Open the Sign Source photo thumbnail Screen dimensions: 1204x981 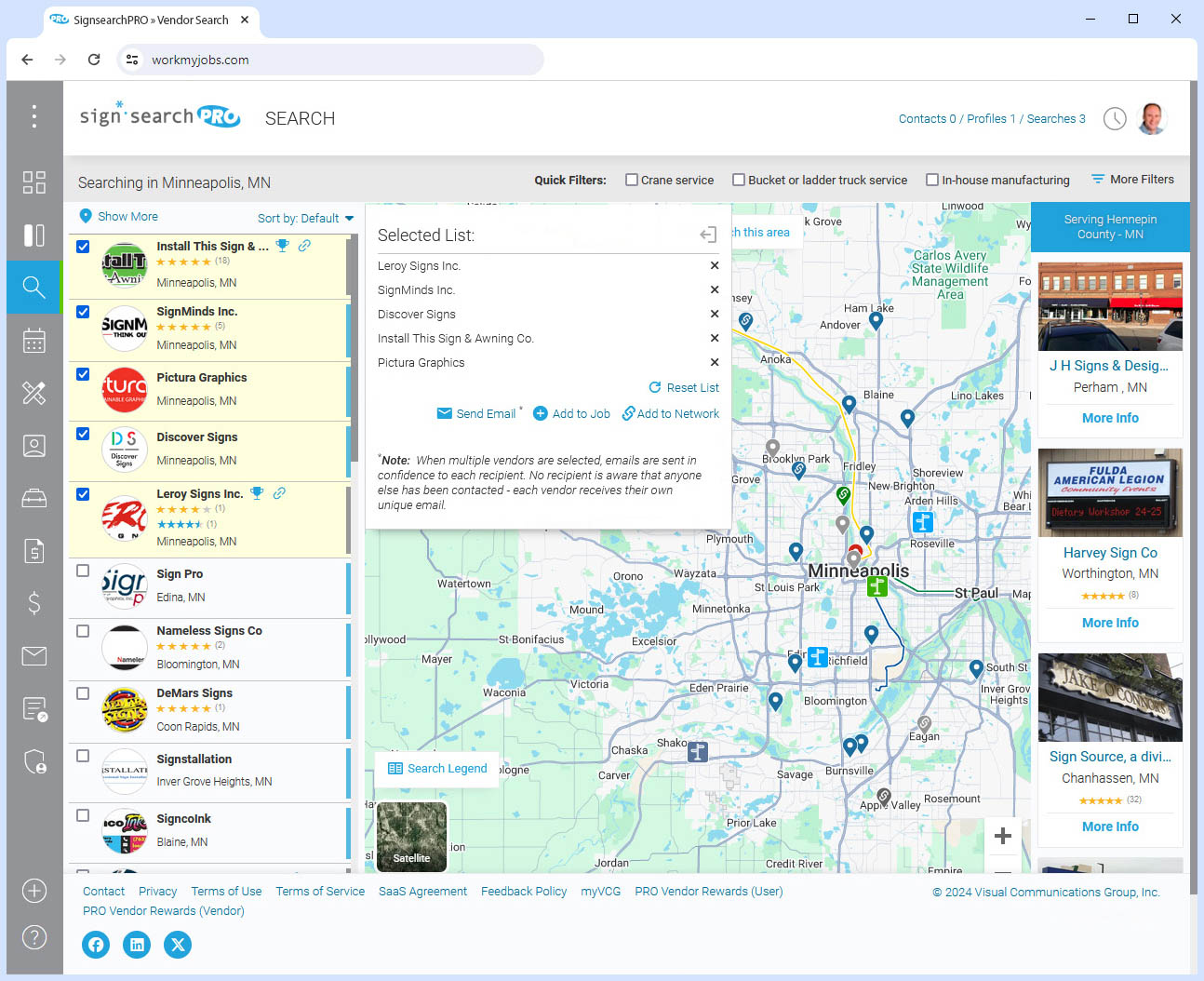pyautogui.click(x=1110, y=698)
